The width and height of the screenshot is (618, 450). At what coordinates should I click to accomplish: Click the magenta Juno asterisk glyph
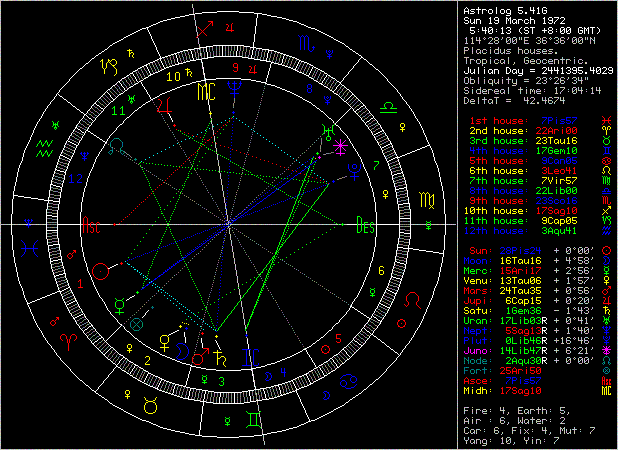[340, 147]
